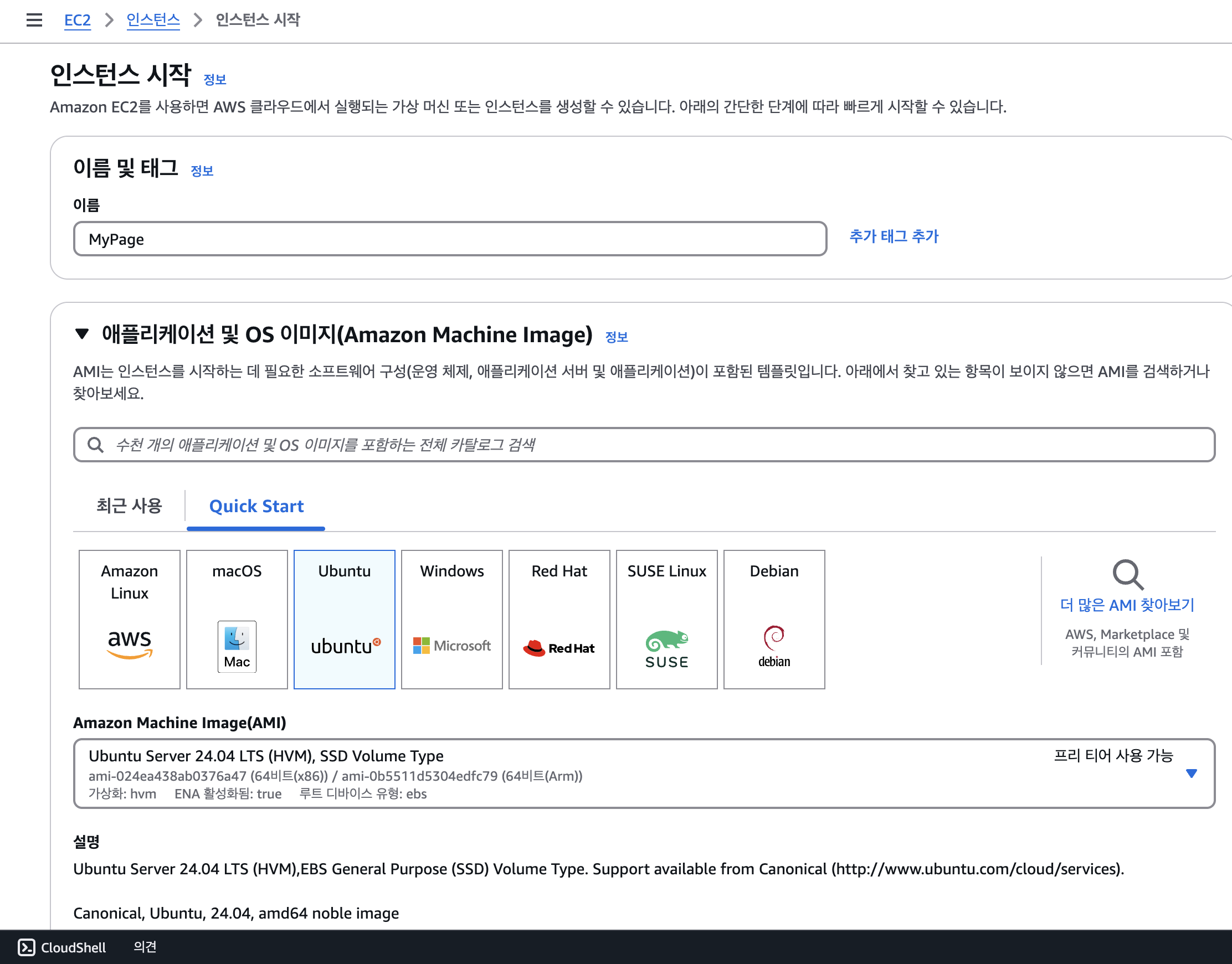Click the instance name field containing MyPage
The width and height of the screenshot is (1232, 964).
450,239
